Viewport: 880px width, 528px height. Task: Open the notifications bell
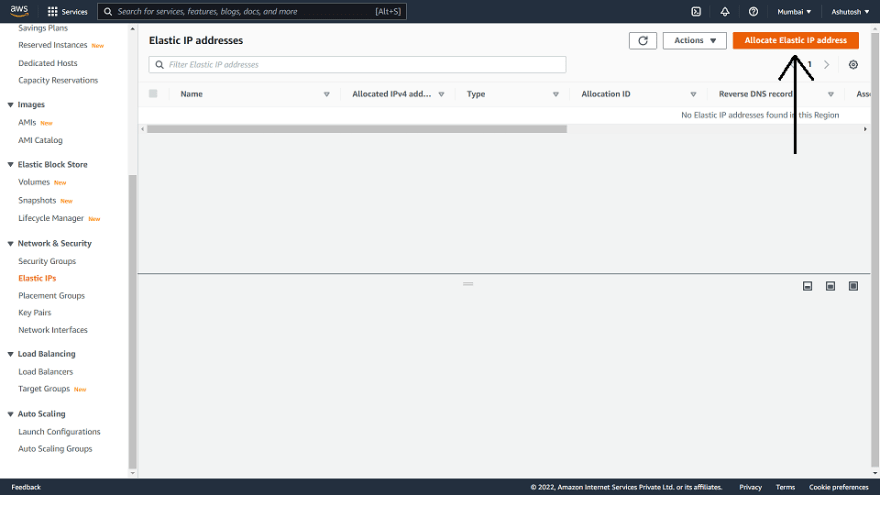pyautogui.click(x=725, y=11)
